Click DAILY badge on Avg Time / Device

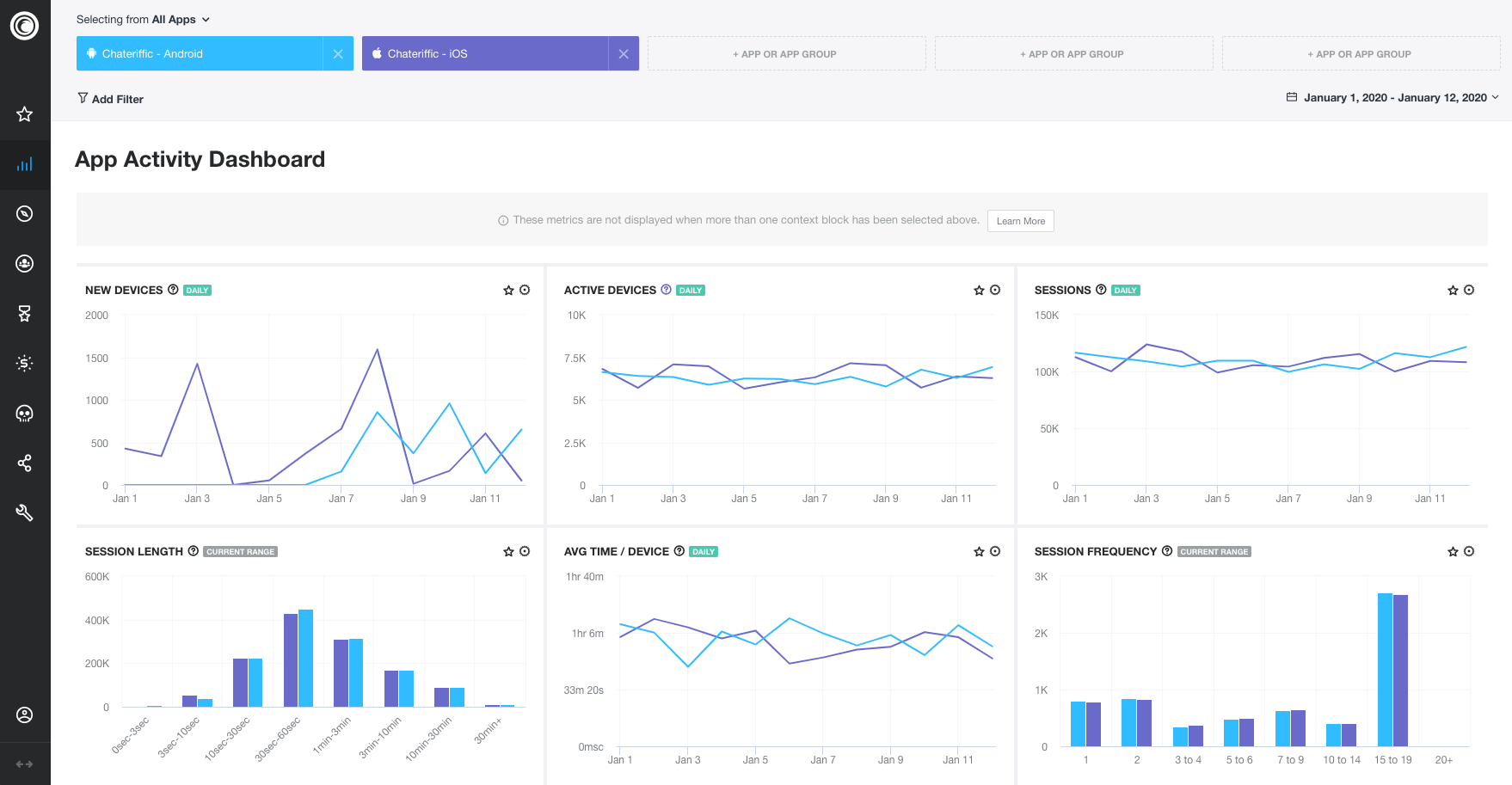704,552
